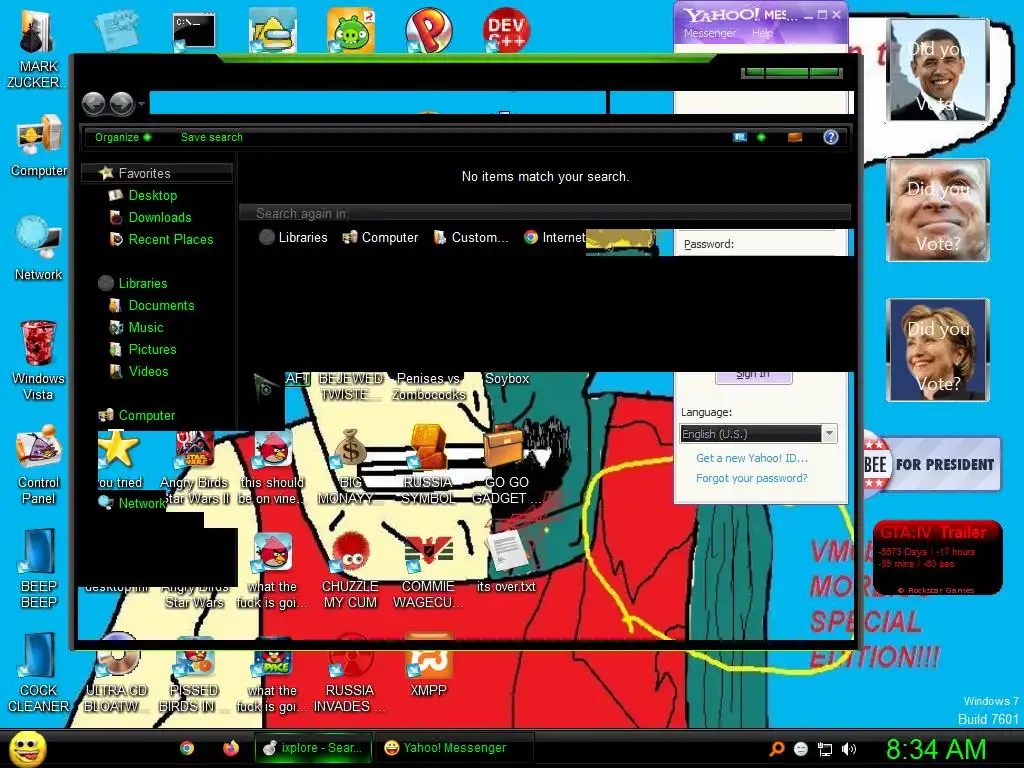Screen dimensions: 1024x768
Task: Click the Firefox icon in the taskbar
Action: pos(231,748)
